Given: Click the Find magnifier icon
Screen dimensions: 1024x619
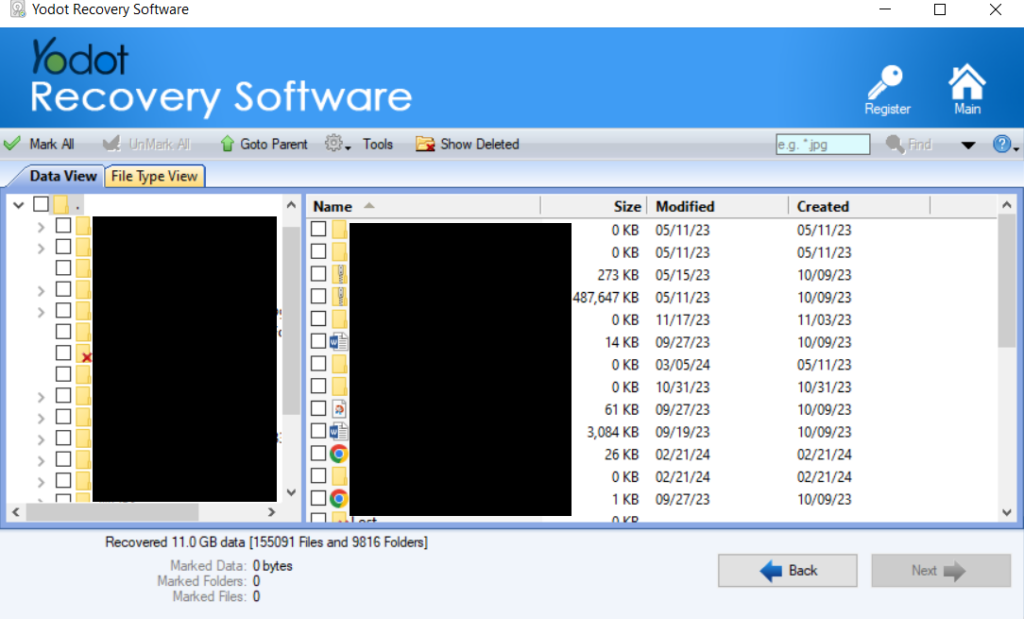Looking at the screenshot, I should point(893,144).
